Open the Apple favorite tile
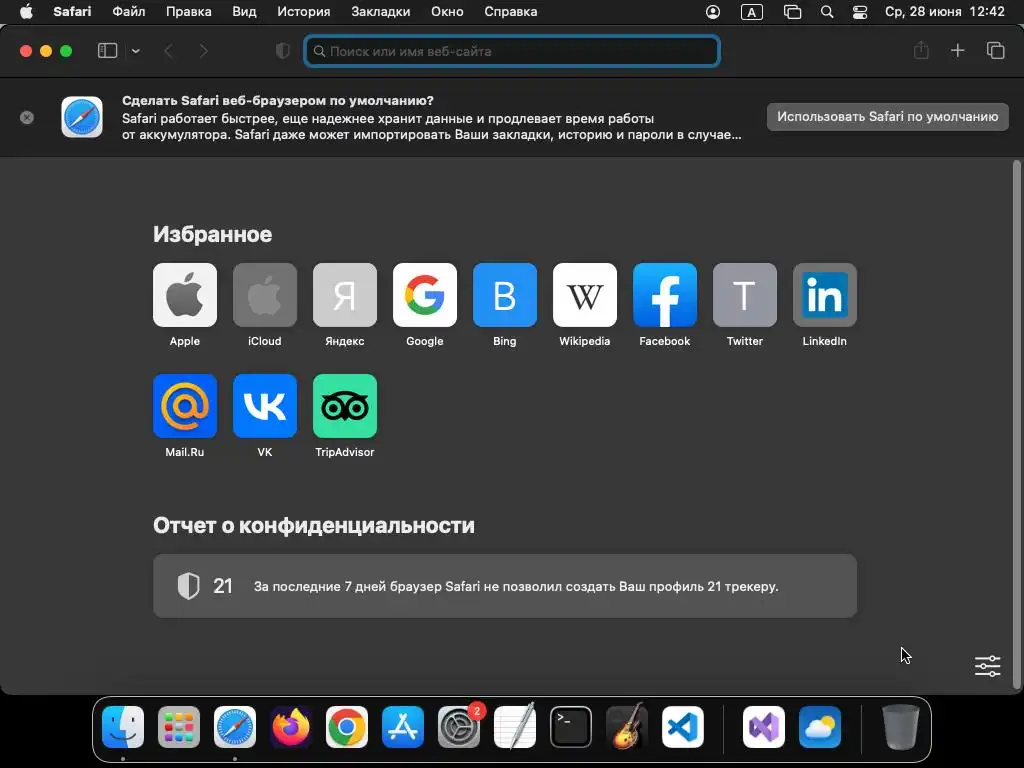 185,295
